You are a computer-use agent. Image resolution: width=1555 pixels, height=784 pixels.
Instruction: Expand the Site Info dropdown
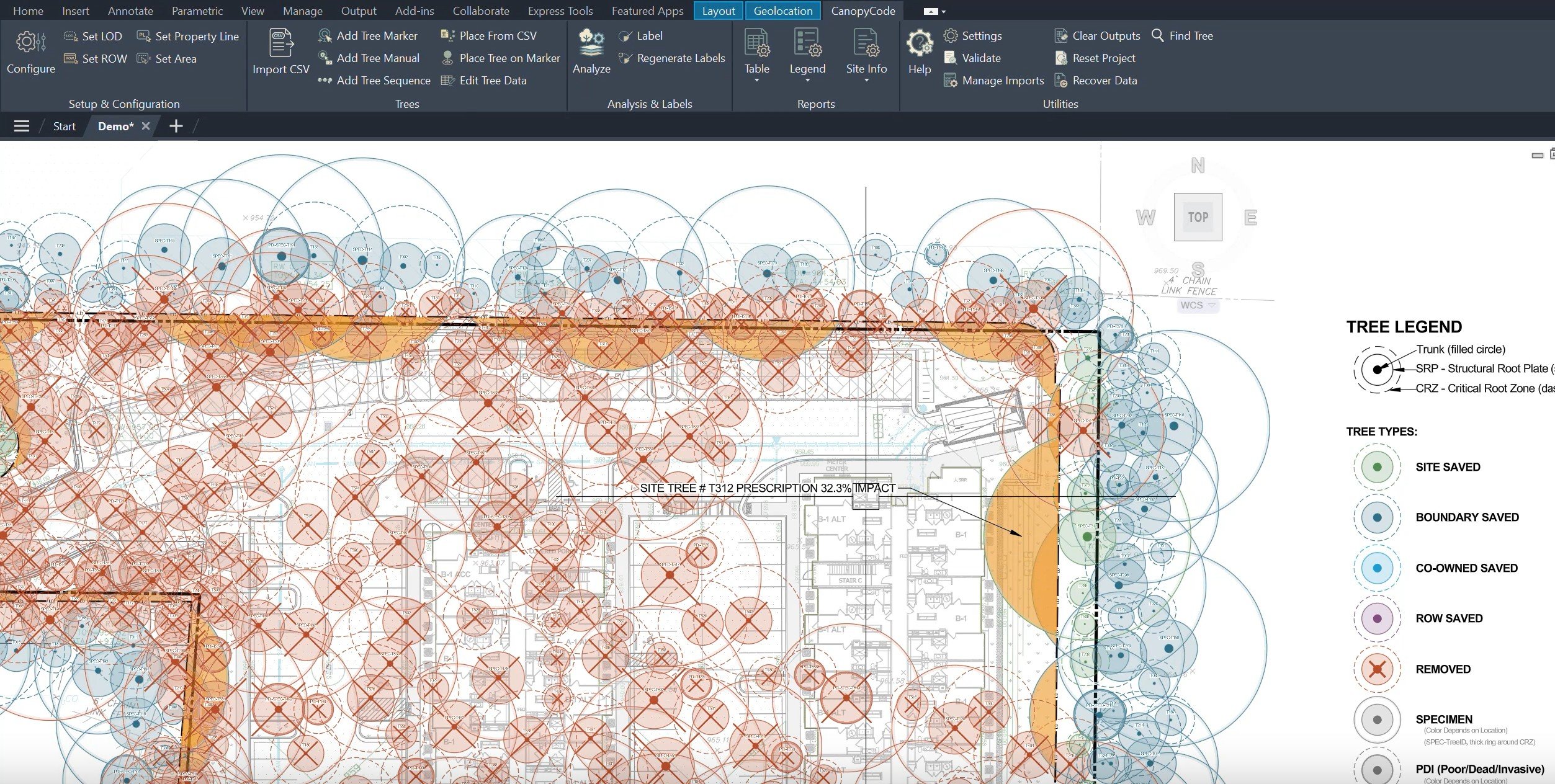click(x=866, y=80)
